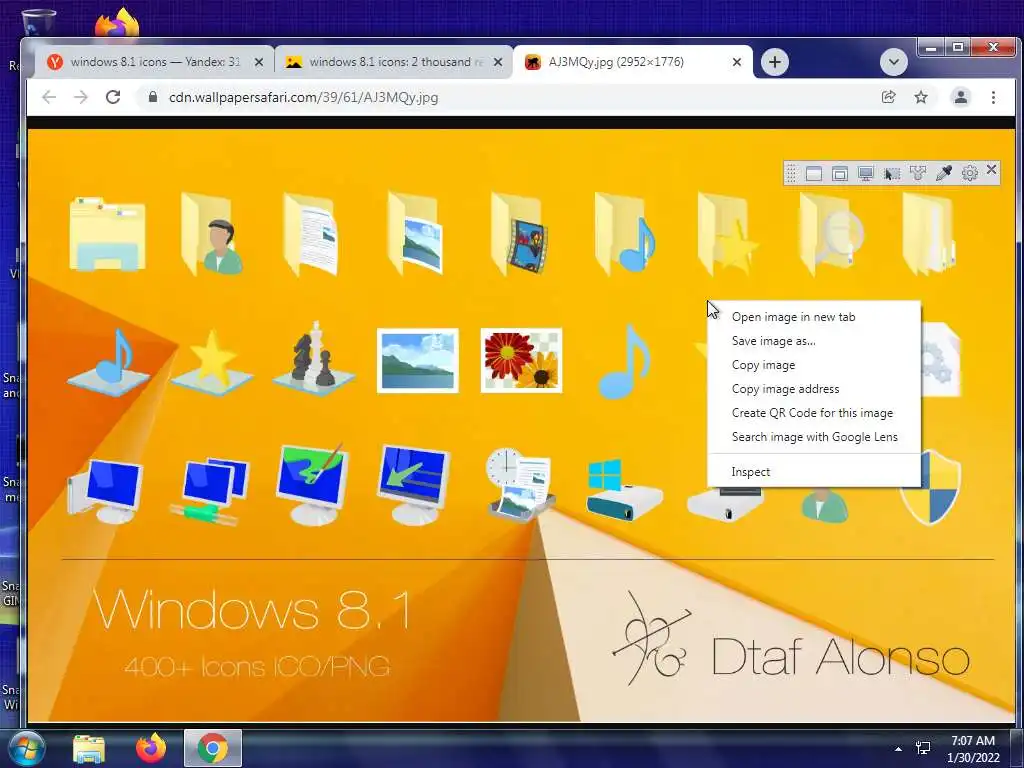
Task: Choose 'Search image with Google Lens'
Action: tap(814, 437)
